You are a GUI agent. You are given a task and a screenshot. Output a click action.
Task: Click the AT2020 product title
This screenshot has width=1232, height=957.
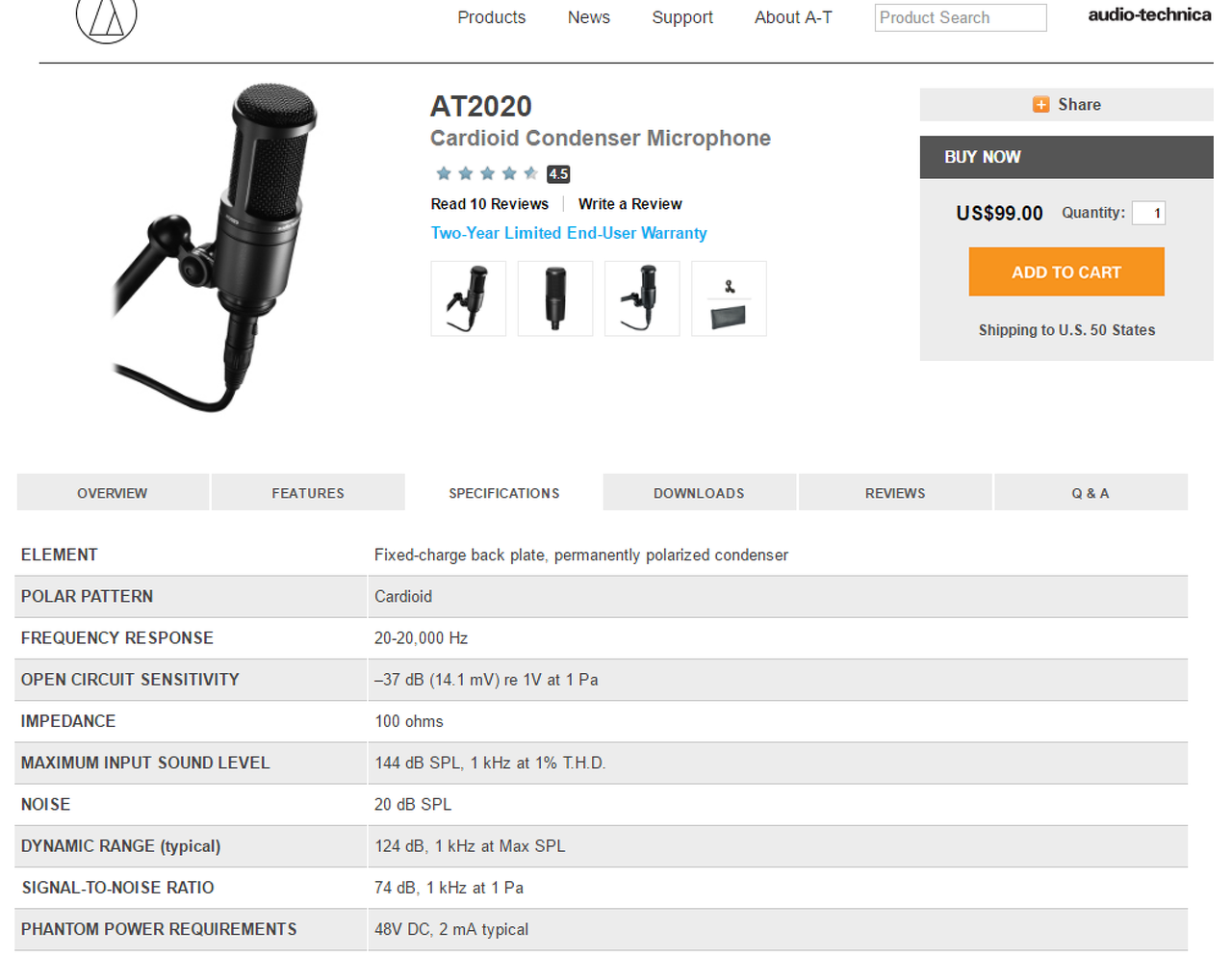481,106
